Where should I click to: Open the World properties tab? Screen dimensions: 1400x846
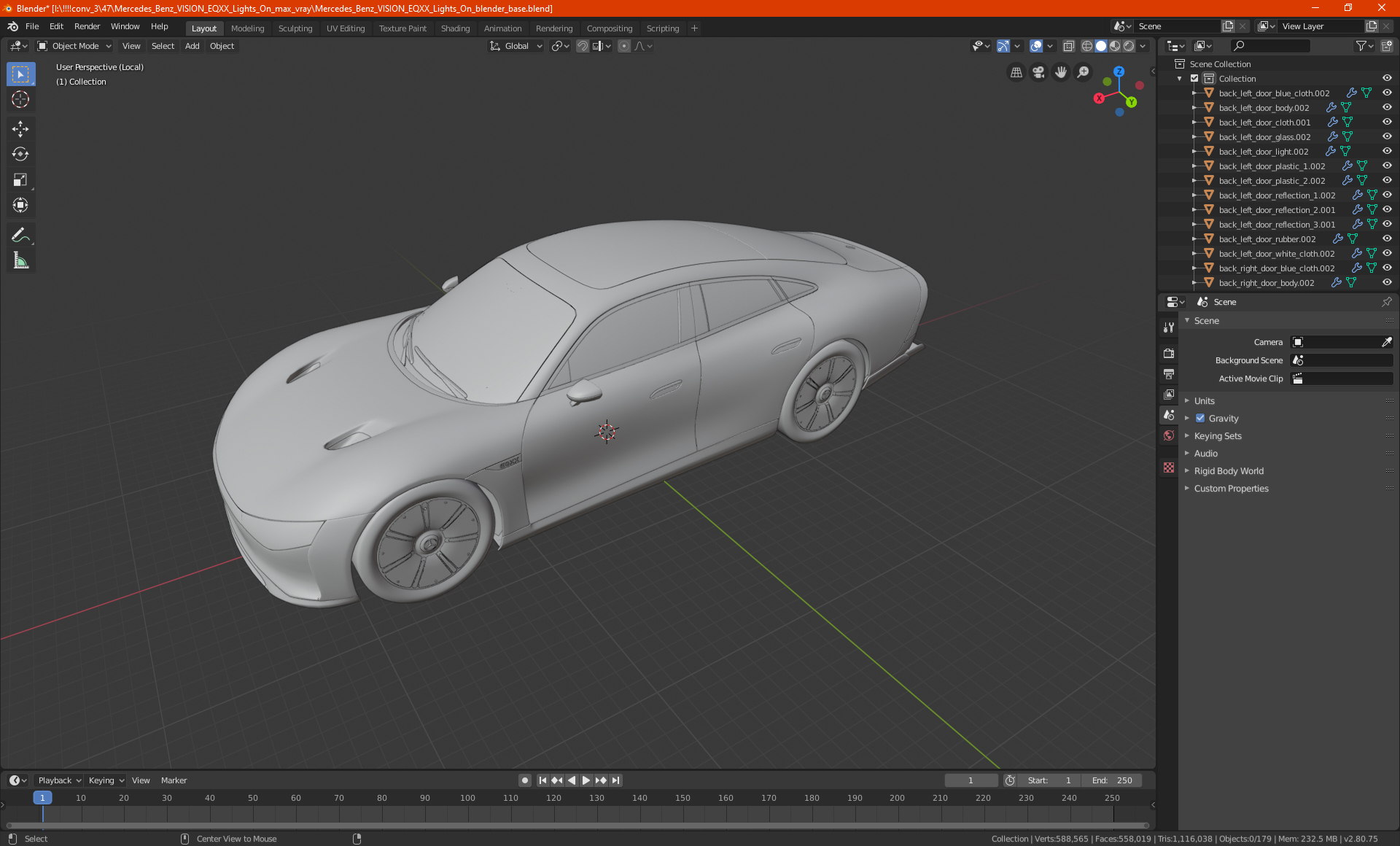(1169, 435)
